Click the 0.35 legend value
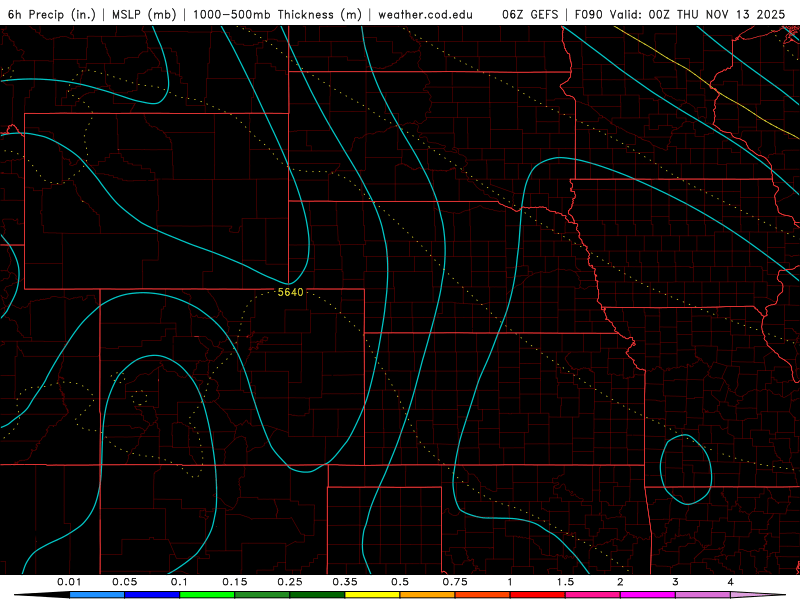The image size is (800, 600). pyautogui.click(x=345, y=582)
